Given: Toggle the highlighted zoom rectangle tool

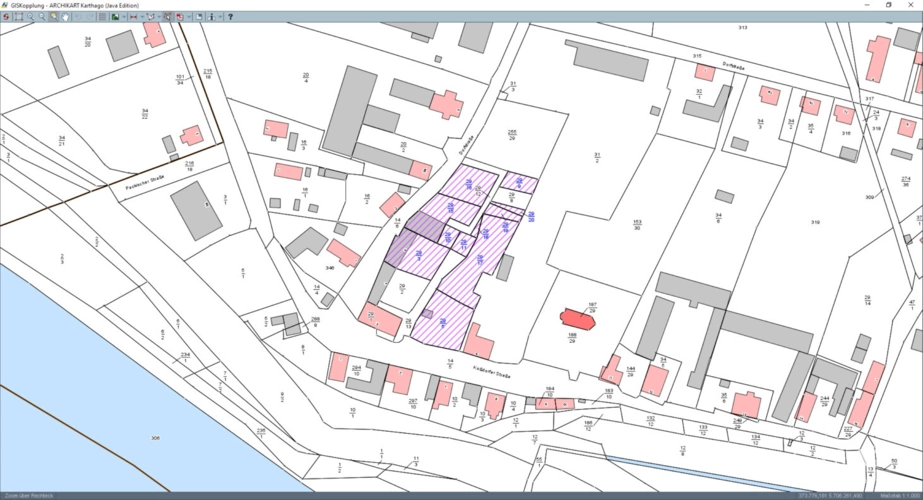Looking at the screenshot, I should tap(54, 17).
